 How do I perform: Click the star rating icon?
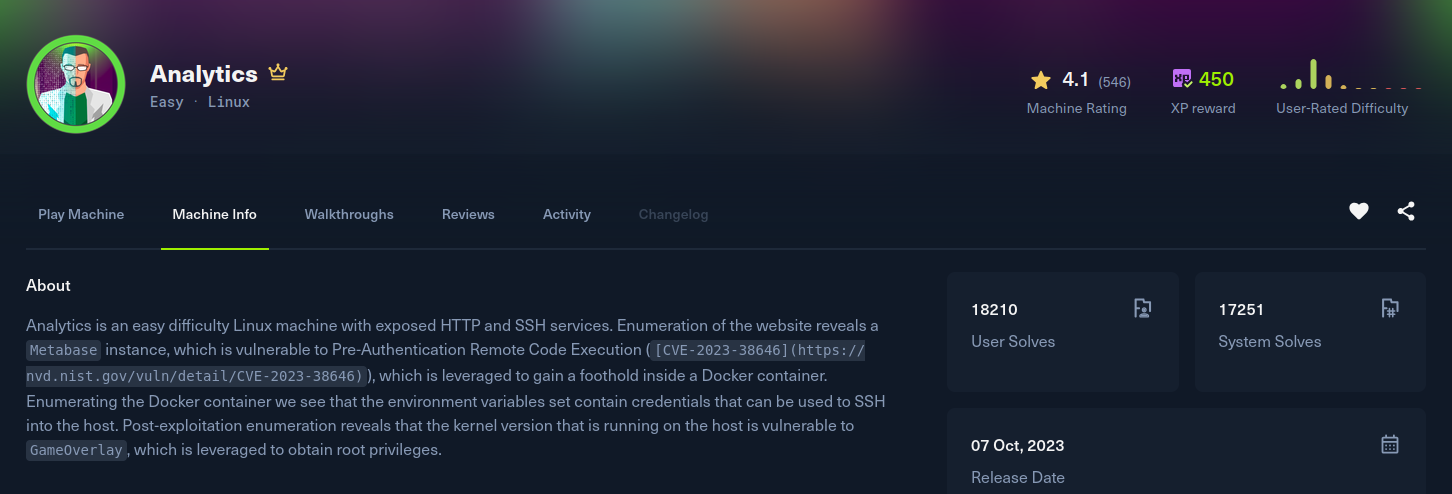click(1041, 79)
